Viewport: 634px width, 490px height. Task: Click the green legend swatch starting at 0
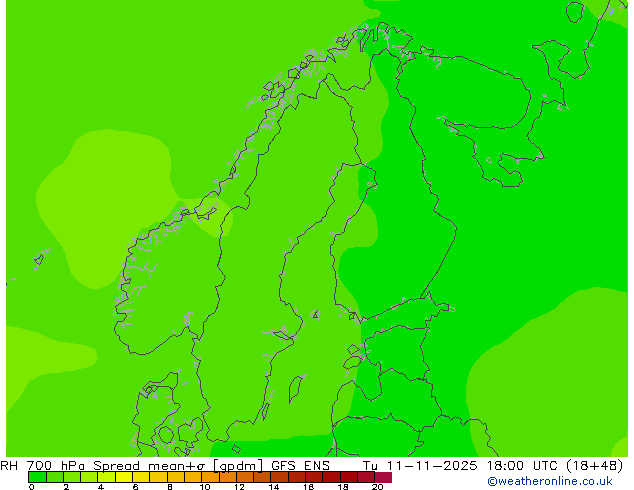pos(37,477)
